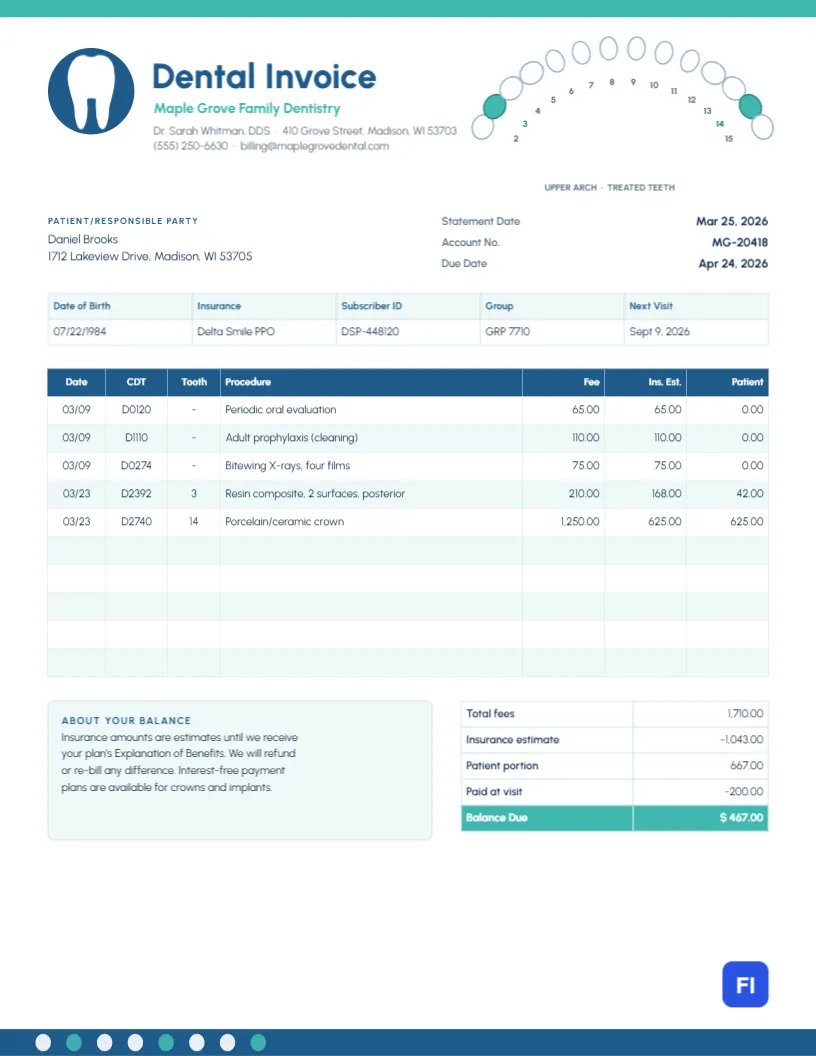Click the Upper Arch Treated Teeth caption
This screenshot has width=816, height=1056.
click(x=609, y=187)
